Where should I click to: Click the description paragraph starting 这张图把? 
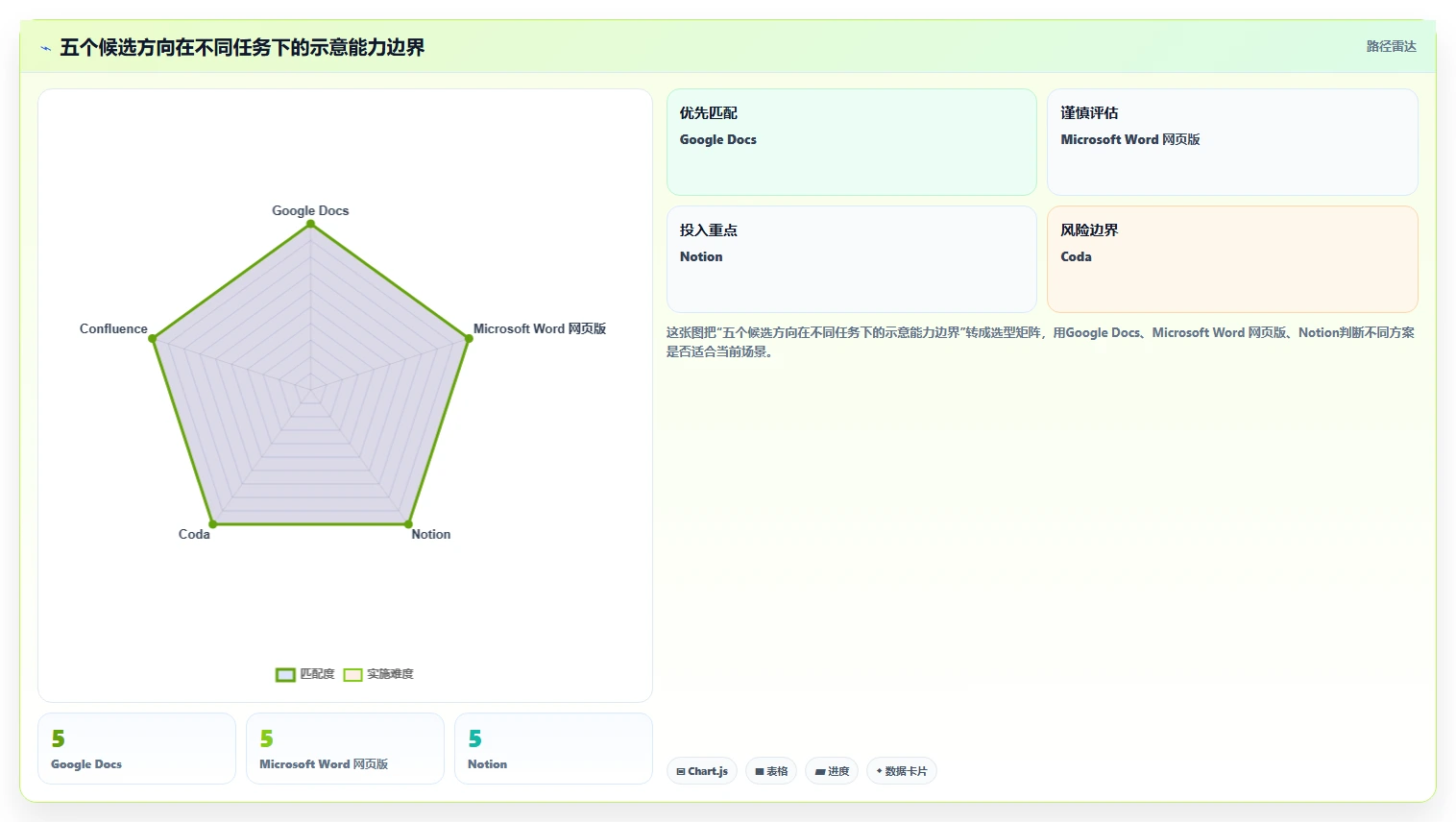[x=1041, y=342]
